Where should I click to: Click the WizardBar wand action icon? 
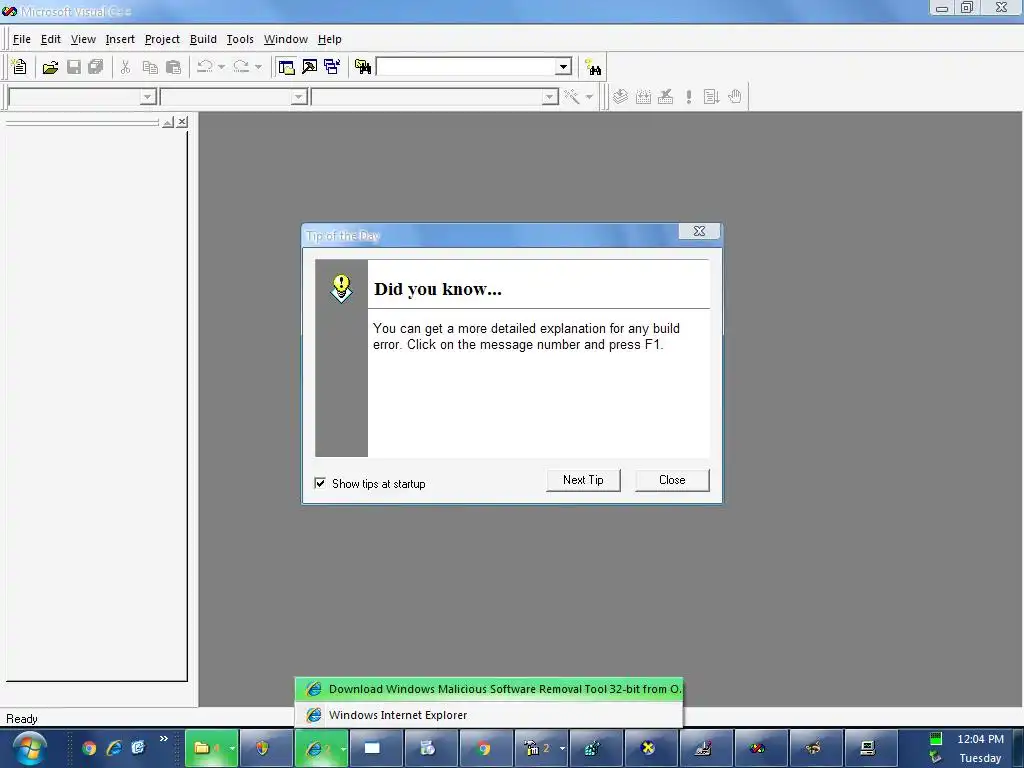[572, 97]
